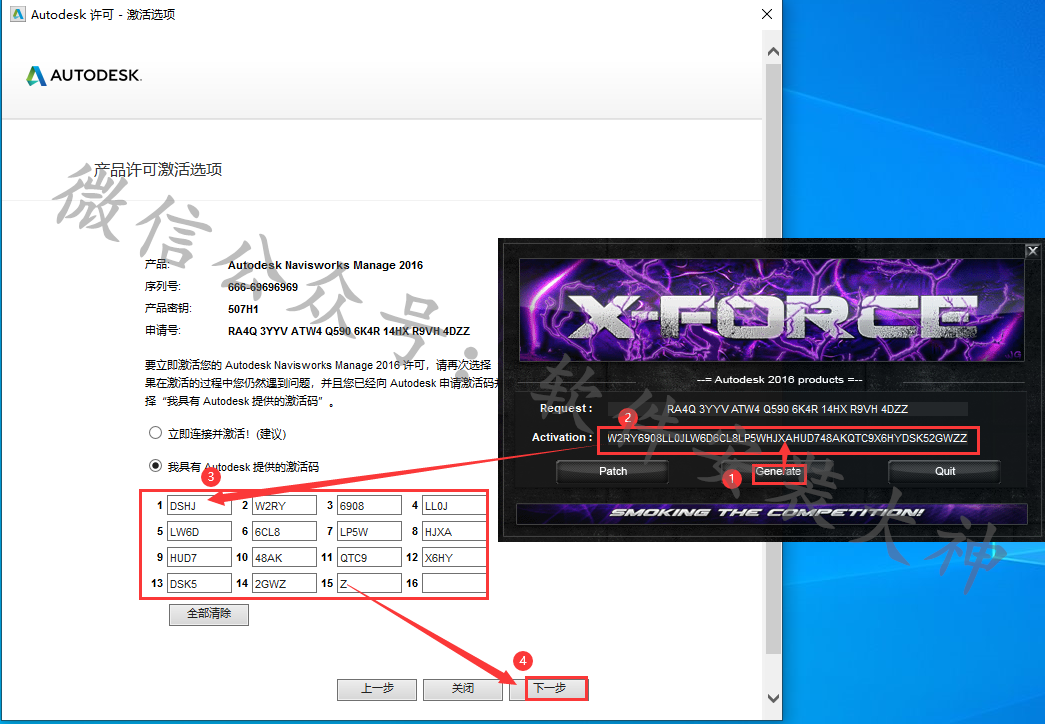Select the '立即连接并激活！(建议)' radio option
The image size is (1045, 724).
[x=155, y=433]
